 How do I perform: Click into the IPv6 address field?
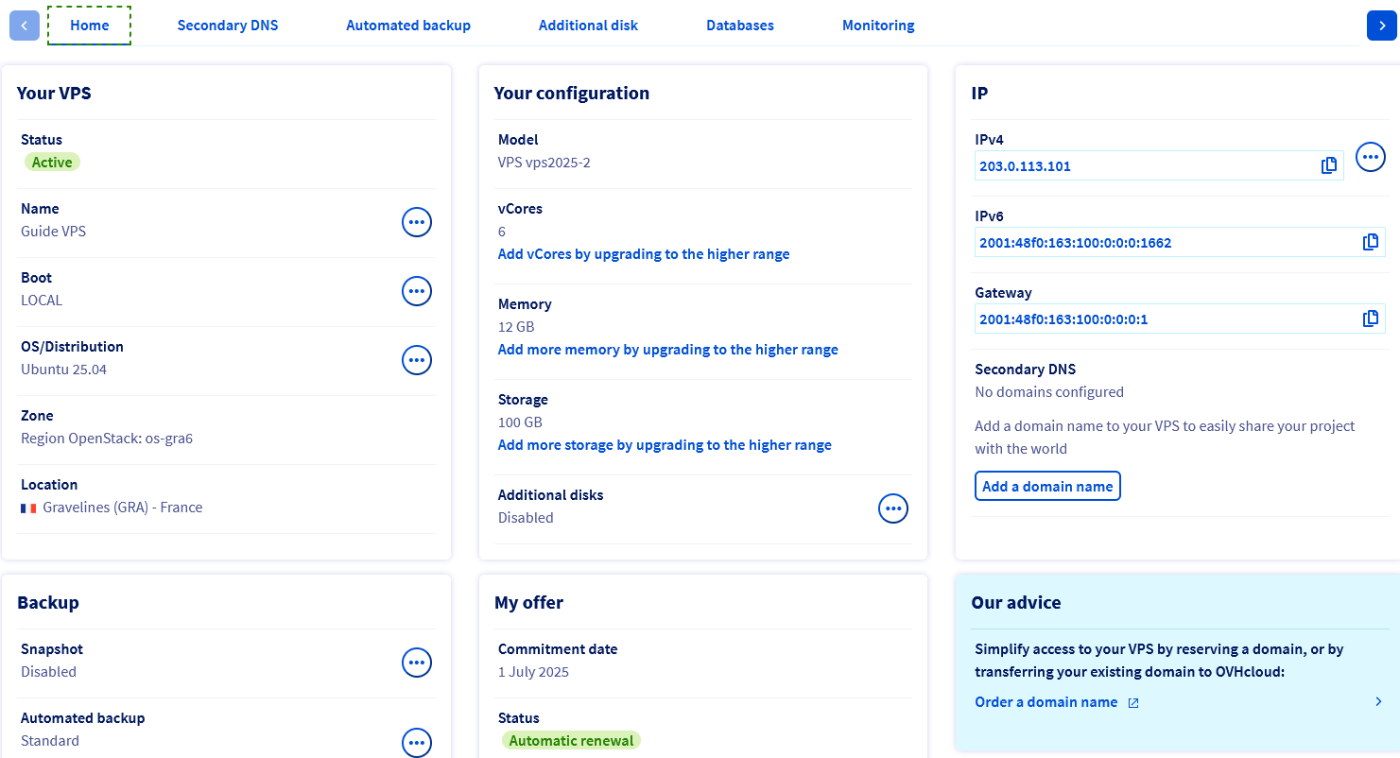[1160, 242]
